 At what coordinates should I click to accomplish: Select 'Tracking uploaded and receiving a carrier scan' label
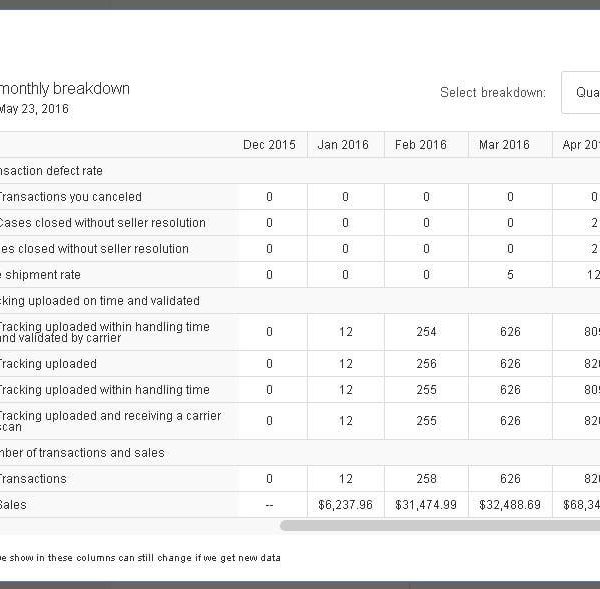point(110,421)
